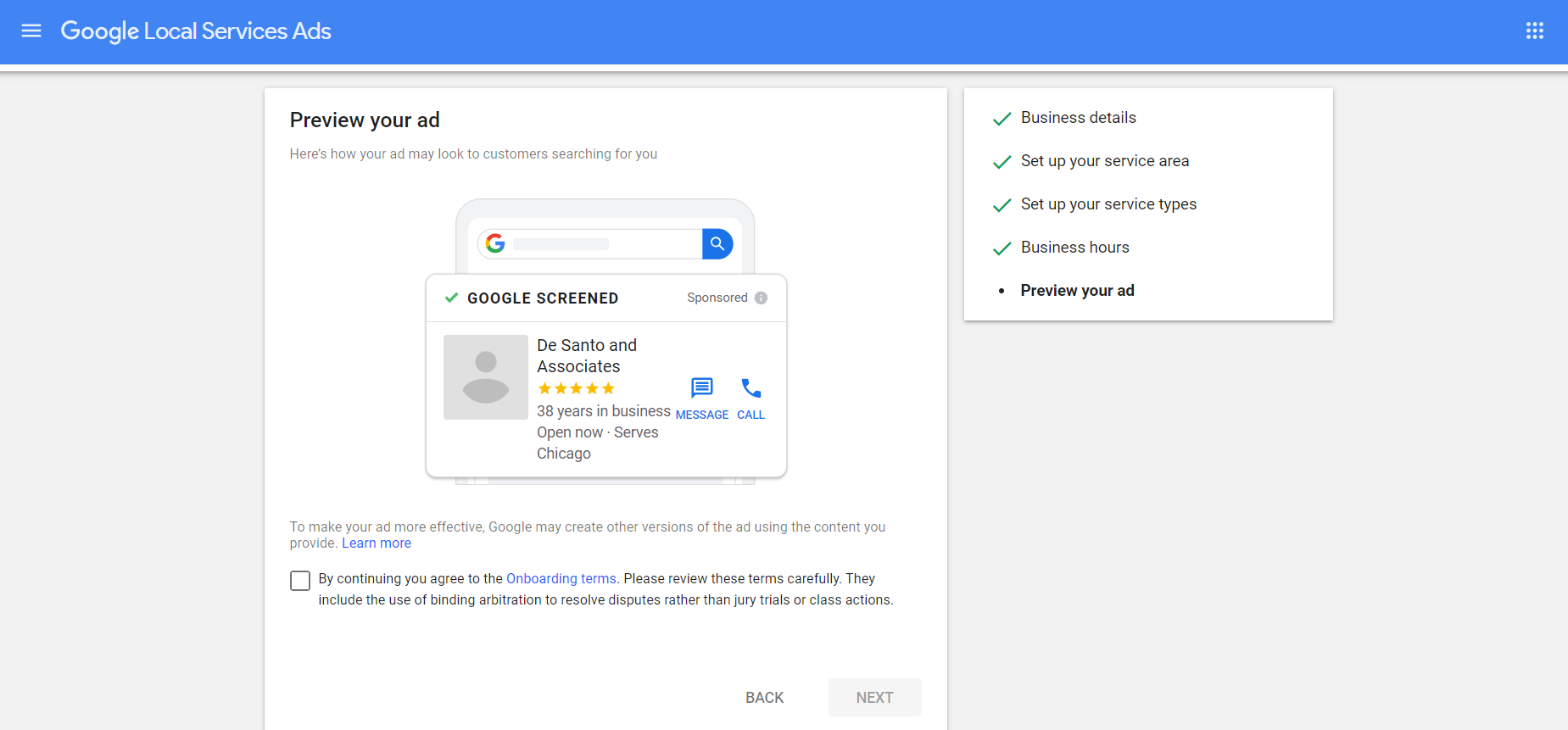
Task: Check the Onboarding terms agreement checkbox
Action: [300, 581]
